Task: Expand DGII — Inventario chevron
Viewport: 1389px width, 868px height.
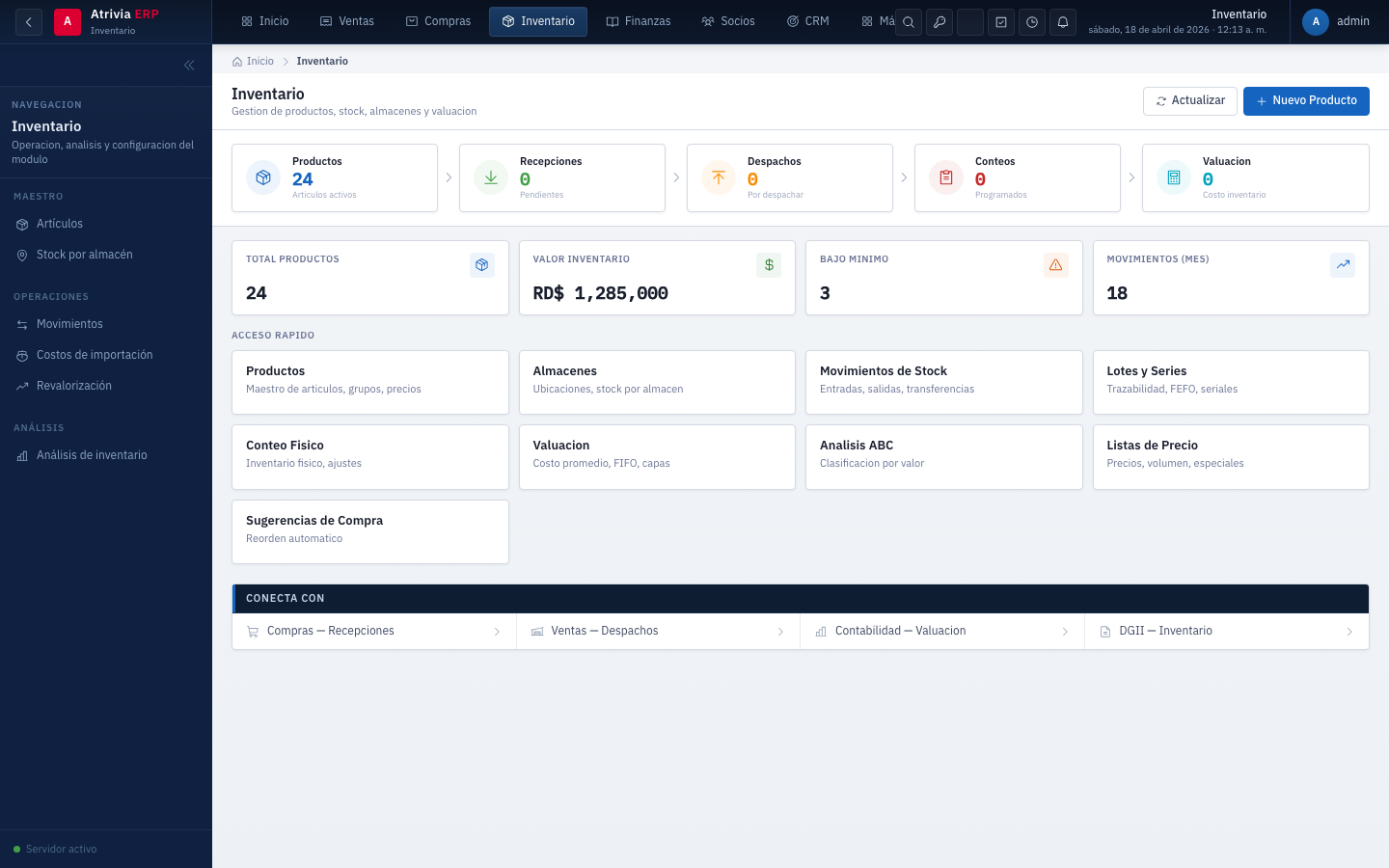Action: [1349, 632]
